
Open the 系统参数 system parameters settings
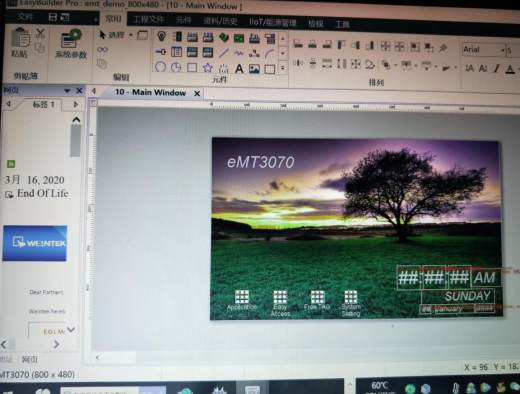(x=71, y=44)
